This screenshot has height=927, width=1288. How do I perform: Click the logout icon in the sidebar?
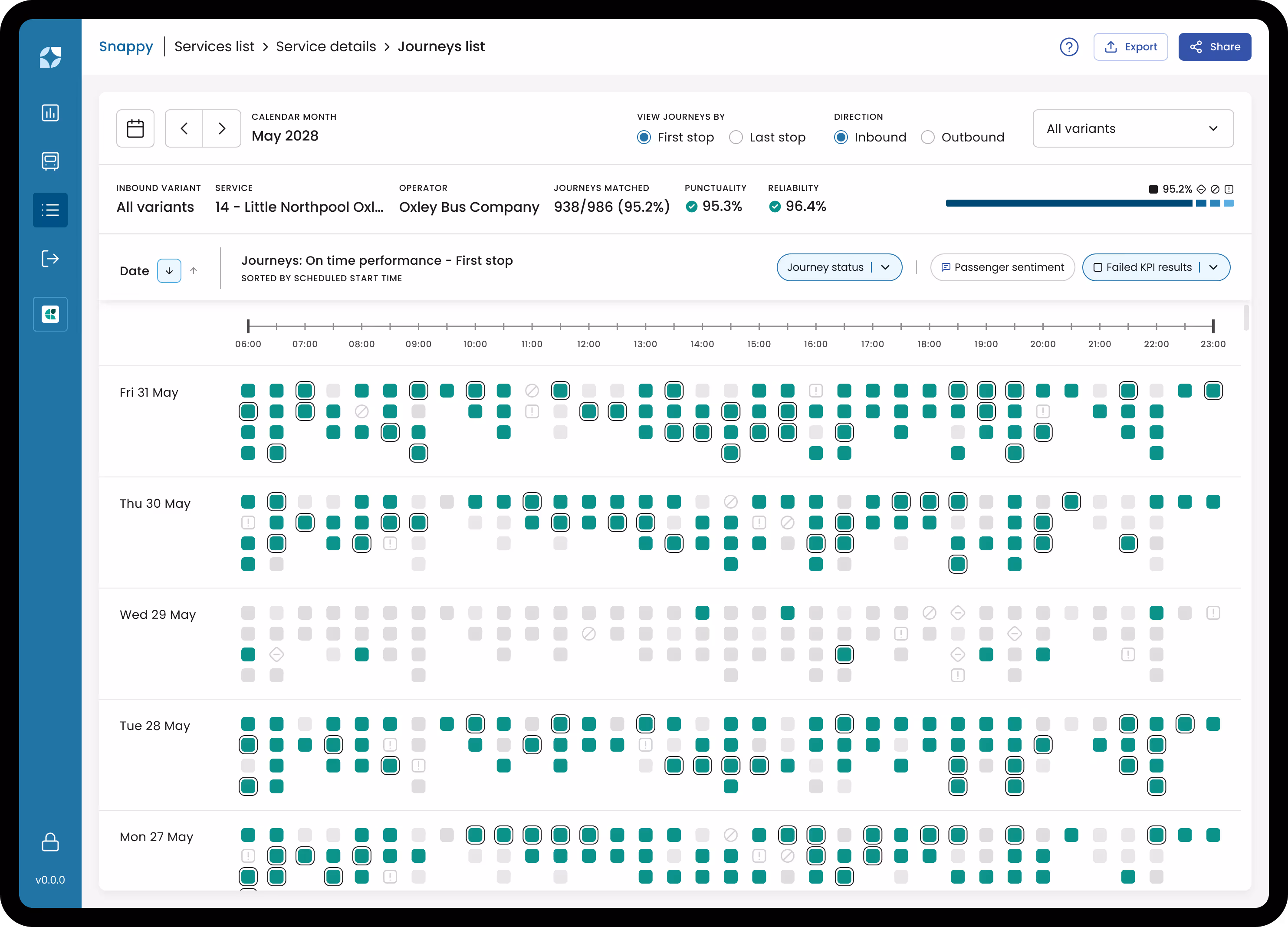[50, 259]
